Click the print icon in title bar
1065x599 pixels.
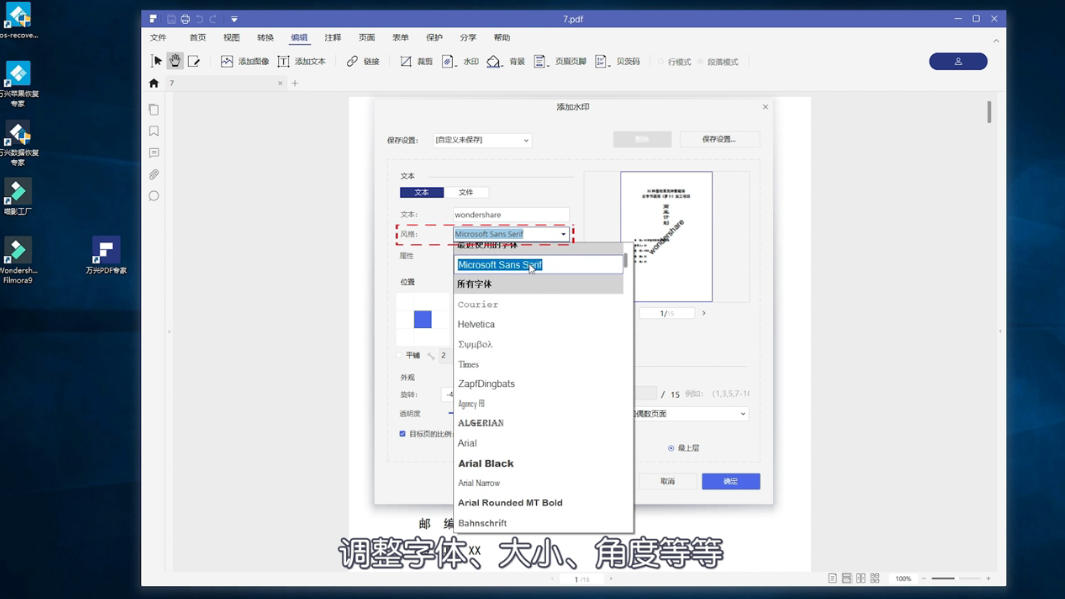(x=185, y=19)
